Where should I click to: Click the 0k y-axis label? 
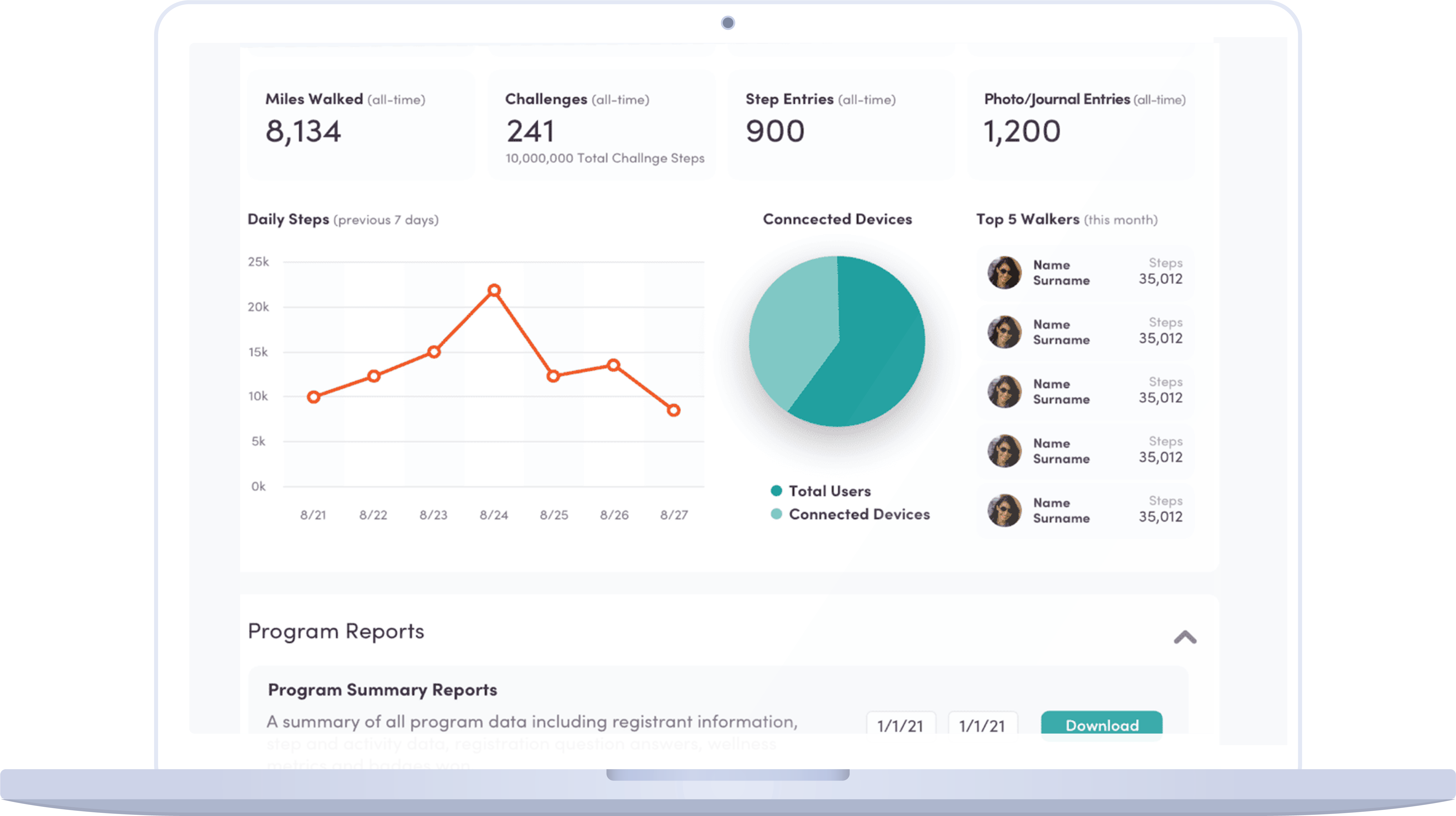[x=258, y=486]
